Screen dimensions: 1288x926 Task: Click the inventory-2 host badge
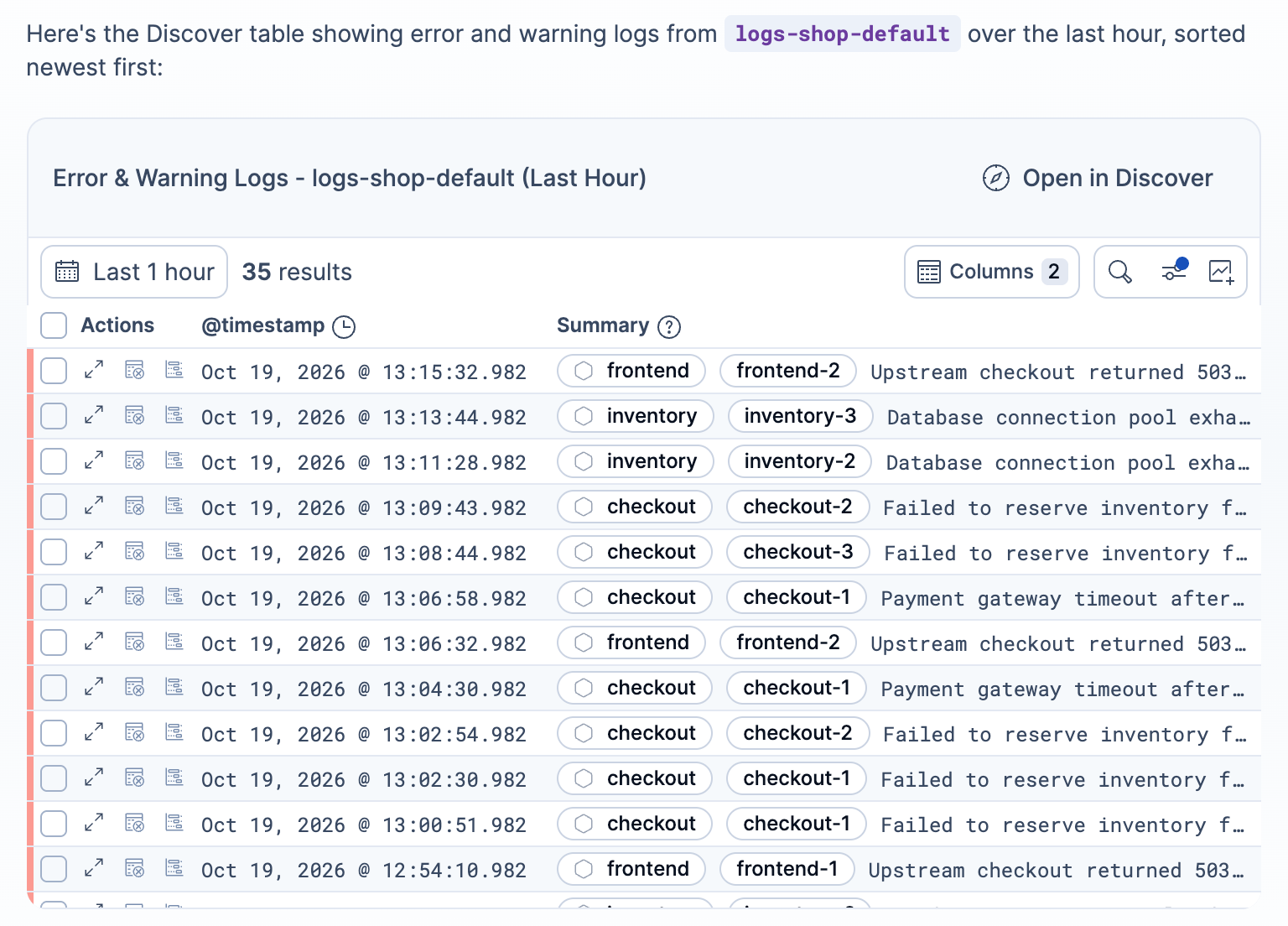tap(800, 461)
